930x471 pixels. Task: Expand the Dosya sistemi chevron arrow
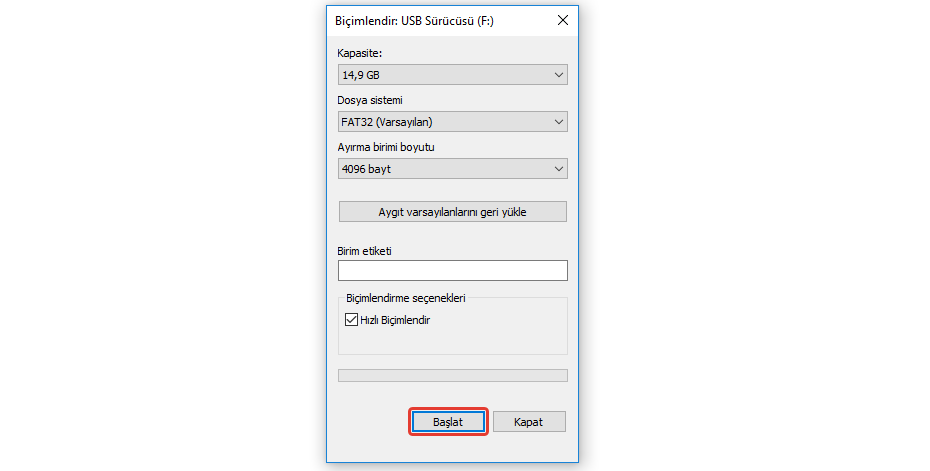click(558, 122)
